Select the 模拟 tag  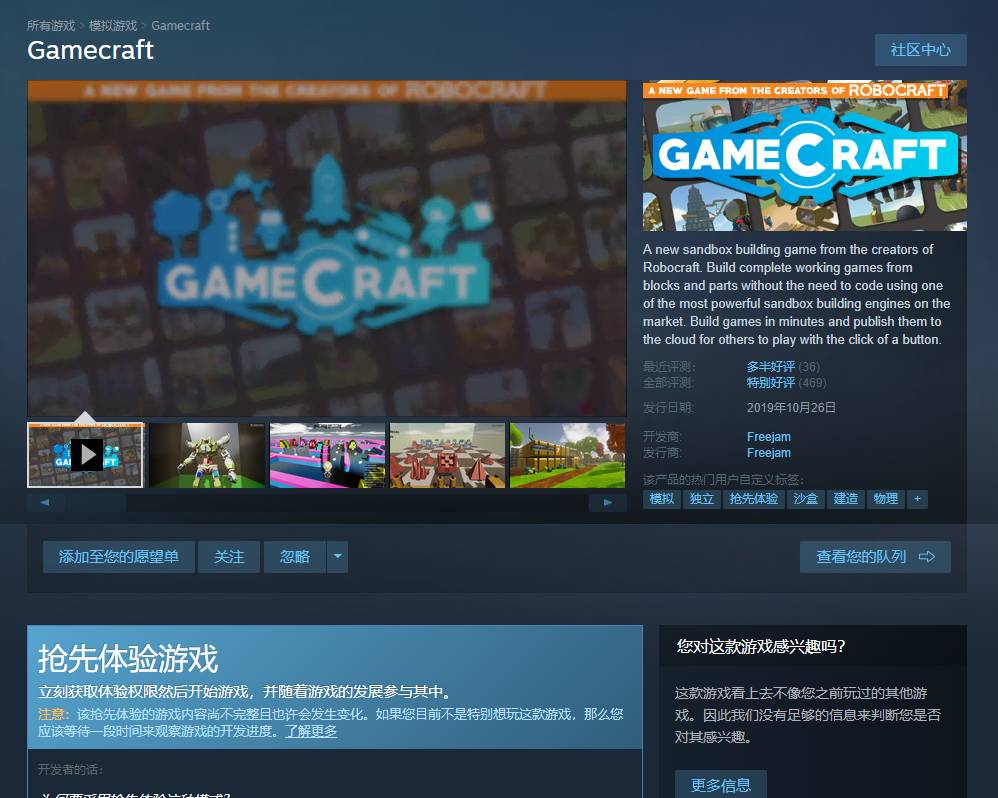pos(662,499)
